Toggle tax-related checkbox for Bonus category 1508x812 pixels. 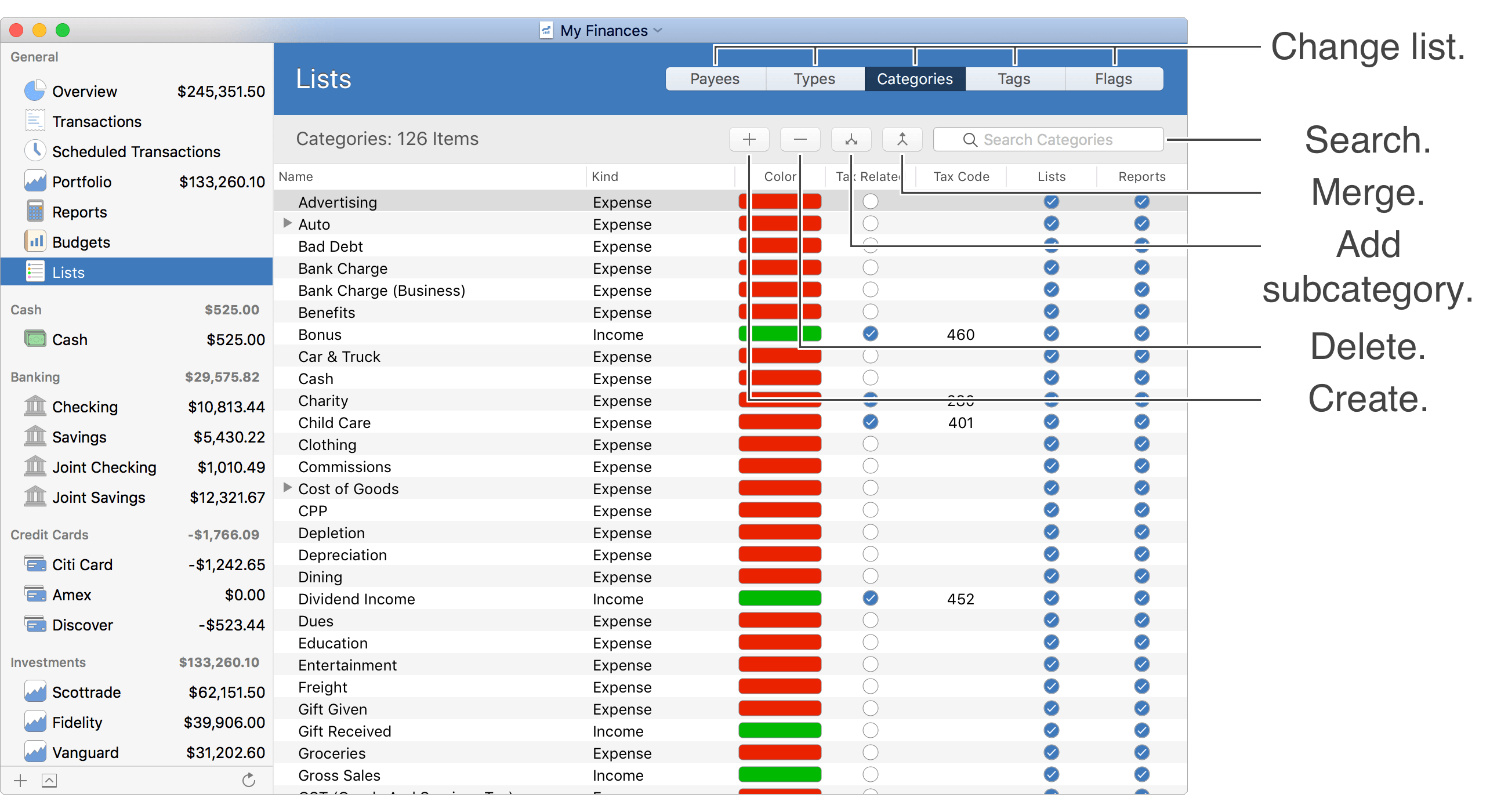pos(870,334)
